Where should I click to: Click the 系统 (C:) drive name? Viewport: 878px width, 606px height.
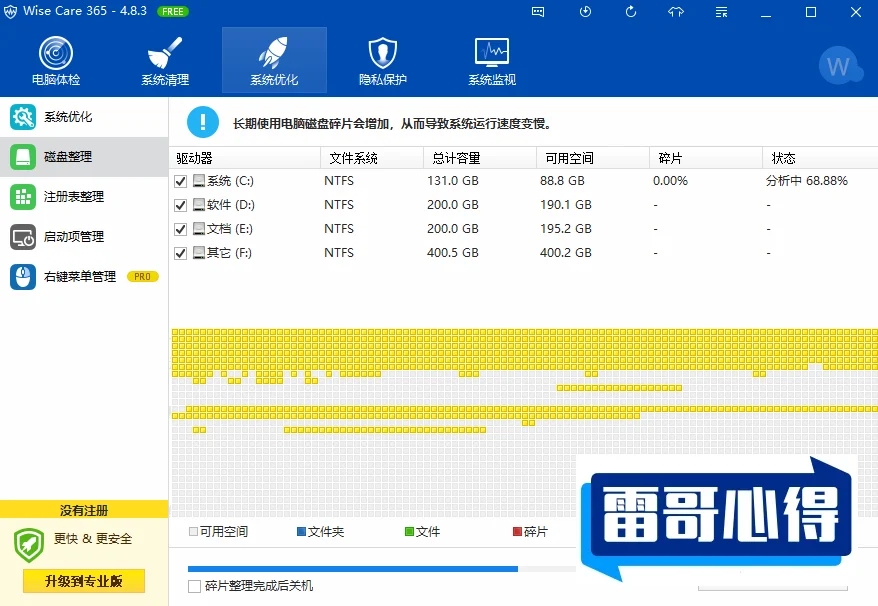pyautogui.click(x=230, y=181)
